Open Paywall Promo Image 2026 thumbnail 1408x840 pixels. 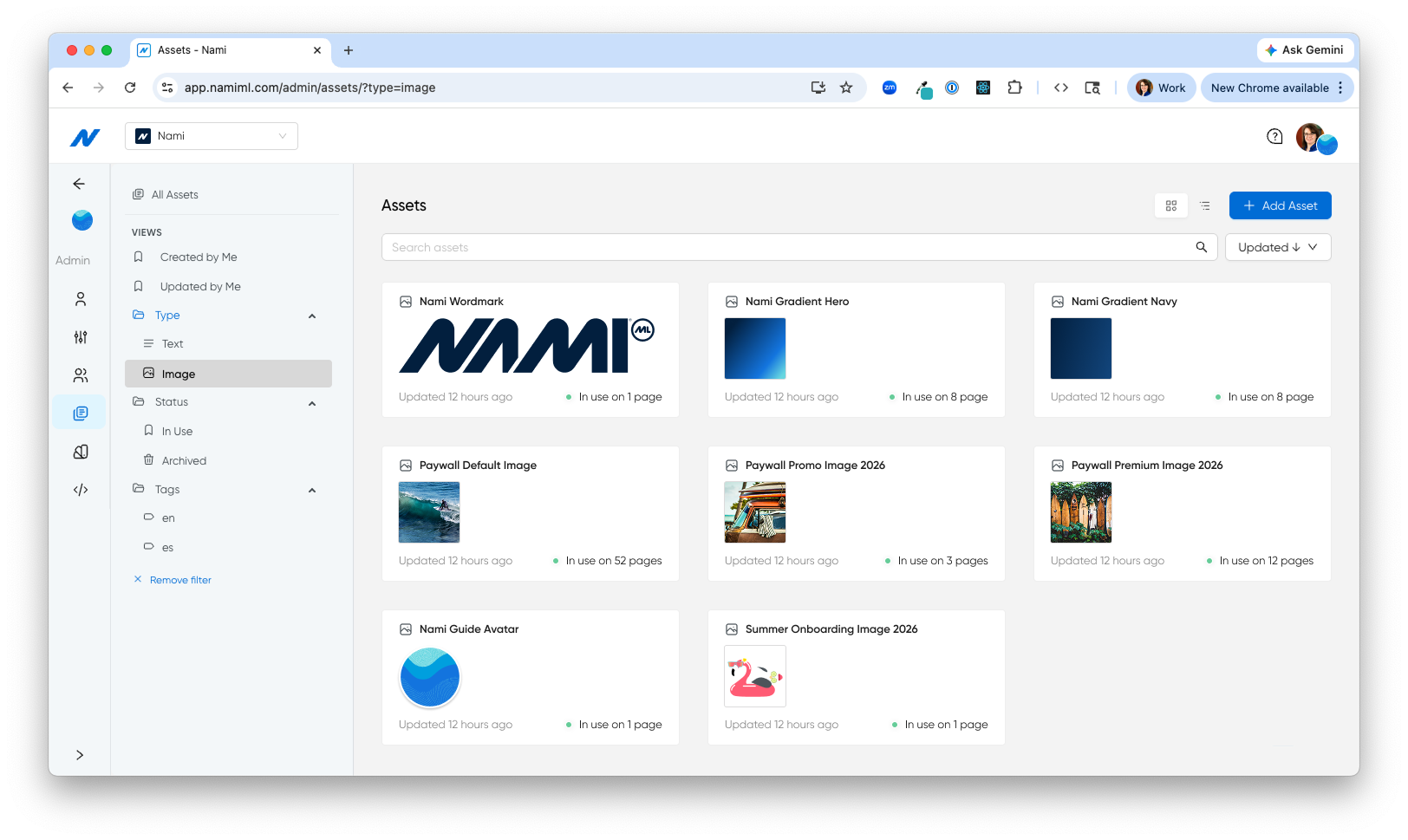coord(755,512)
